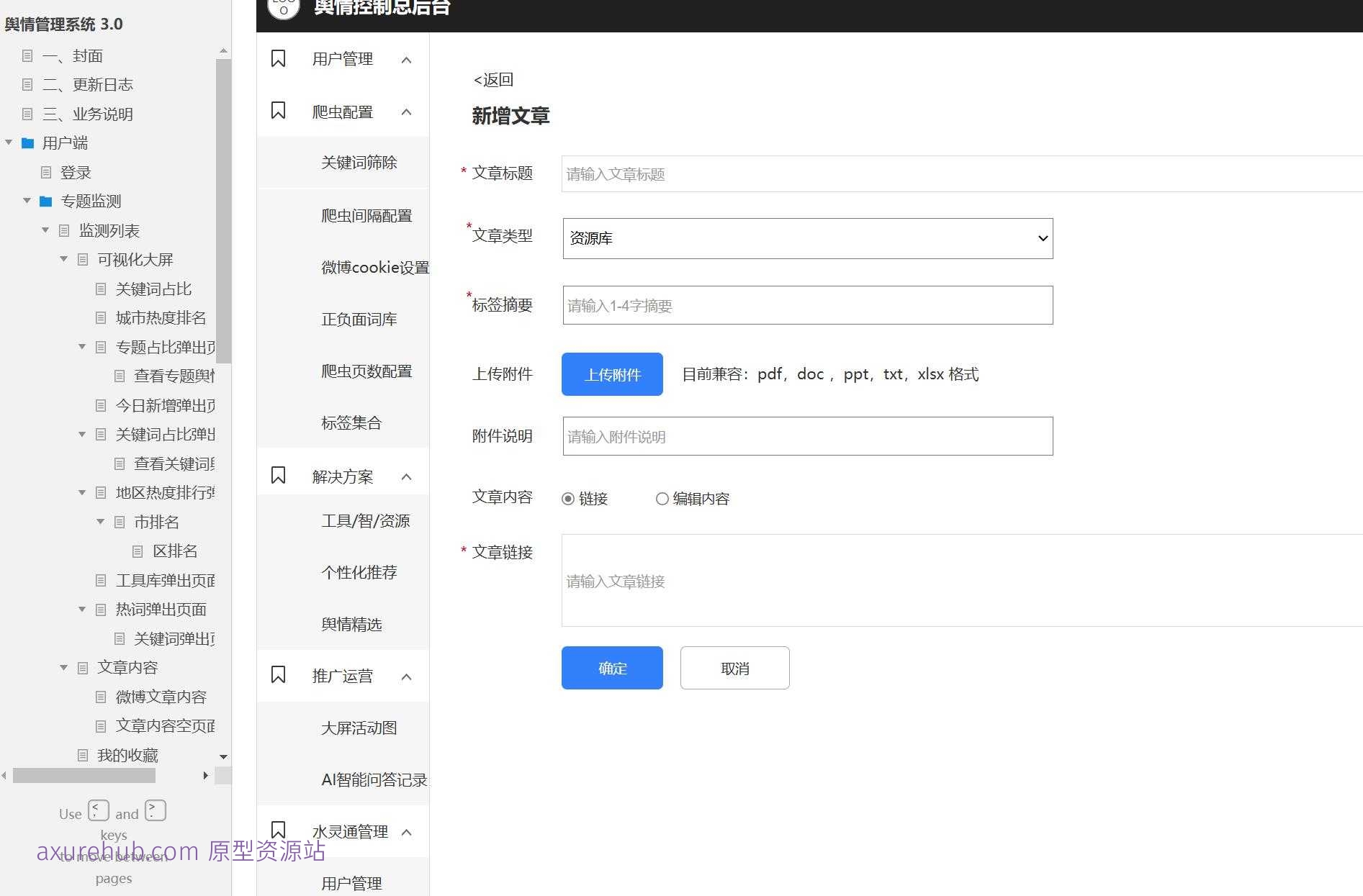Open the 文章类型 dropdown showing 资源库
1363x896 pixels.
coord(807,238)
